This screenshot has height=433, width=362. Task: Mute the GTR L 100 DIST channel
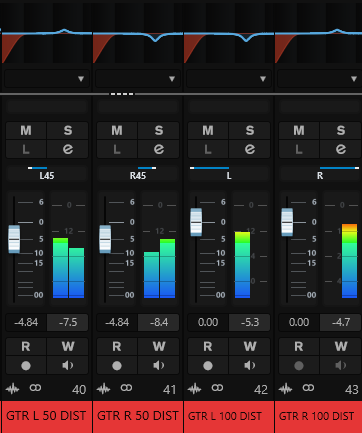208,130
